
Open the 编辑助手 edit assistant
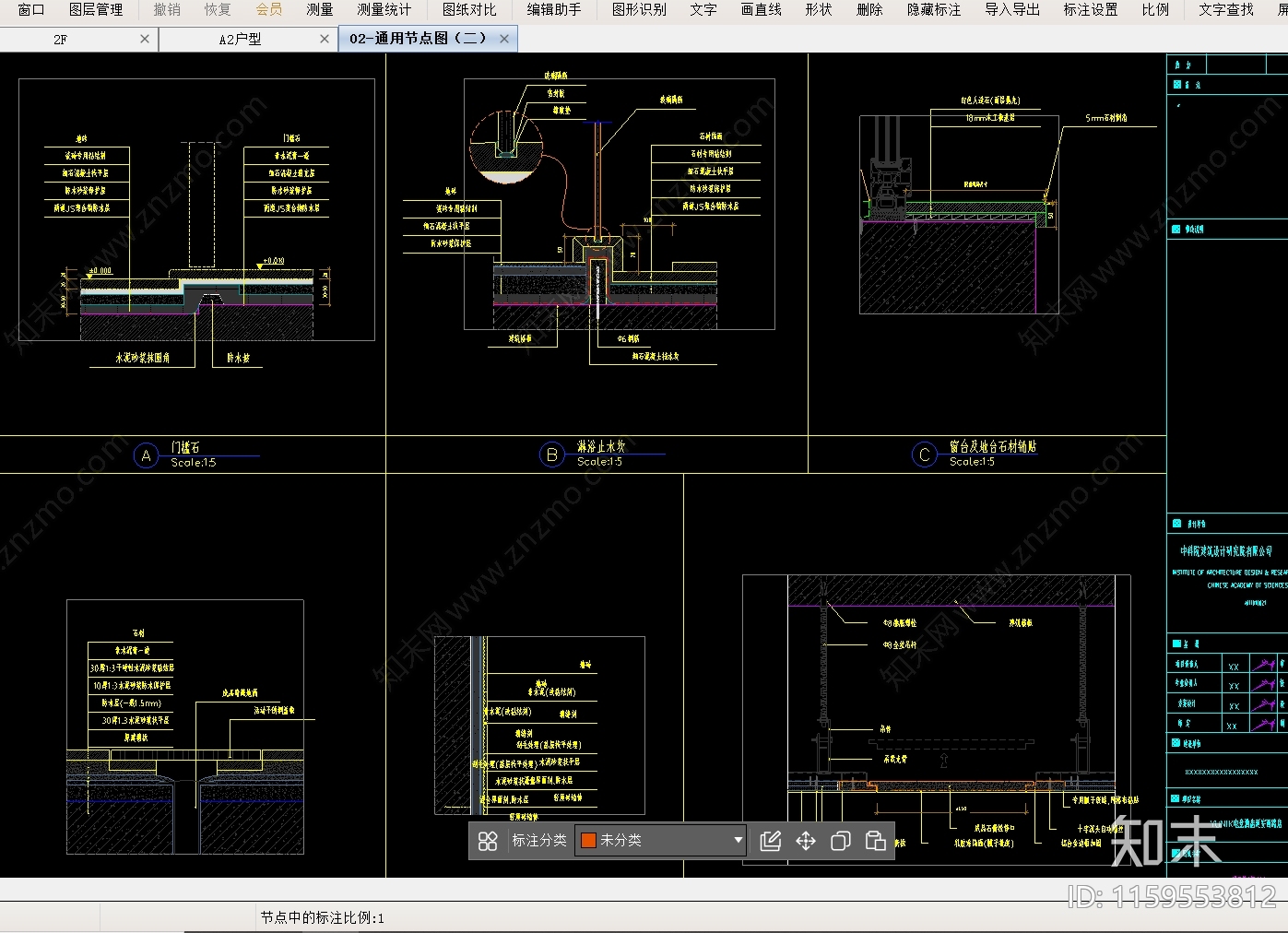tap(554, 9)
